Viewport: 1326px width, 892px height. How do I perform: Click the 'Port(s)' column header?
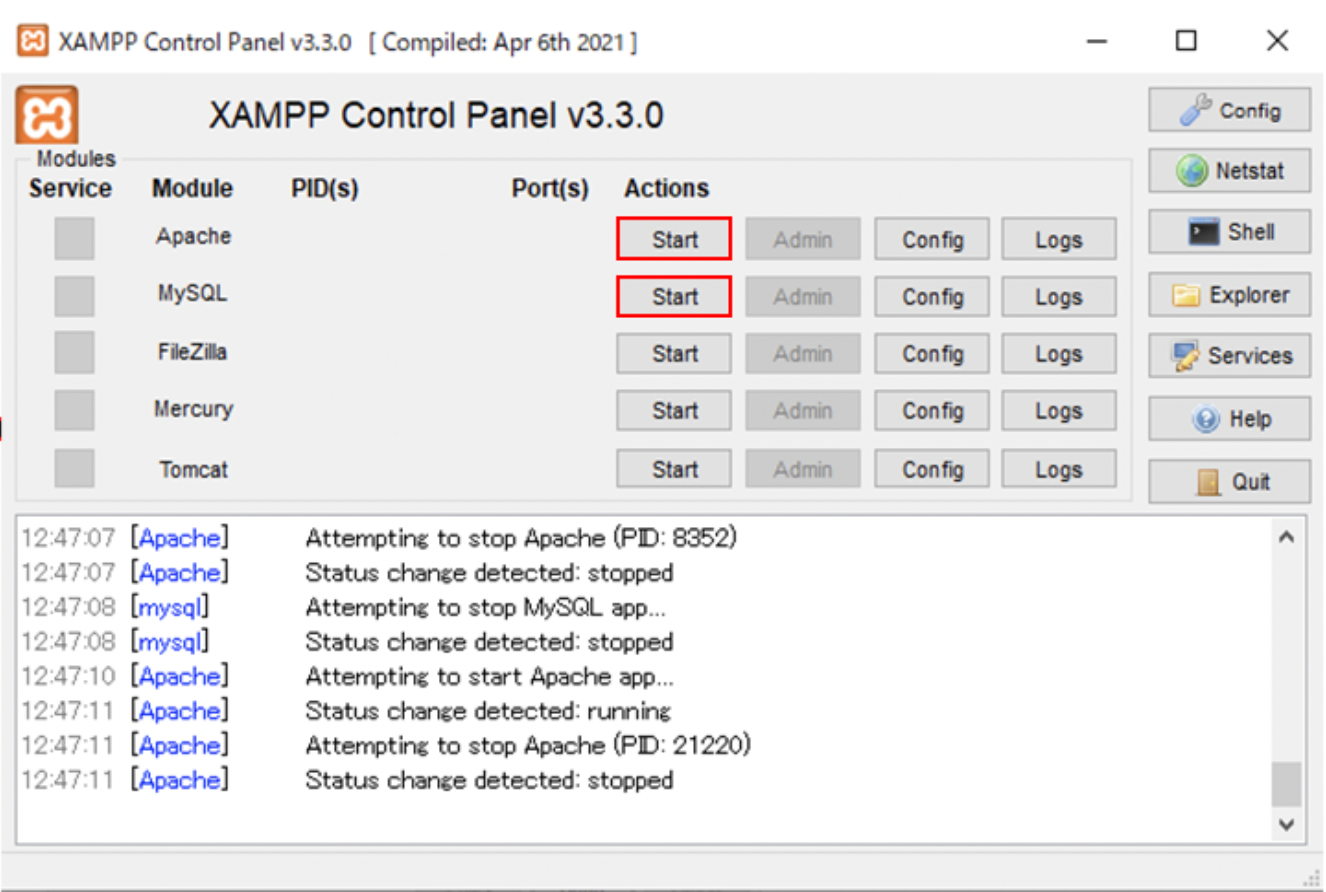[550, 188]
